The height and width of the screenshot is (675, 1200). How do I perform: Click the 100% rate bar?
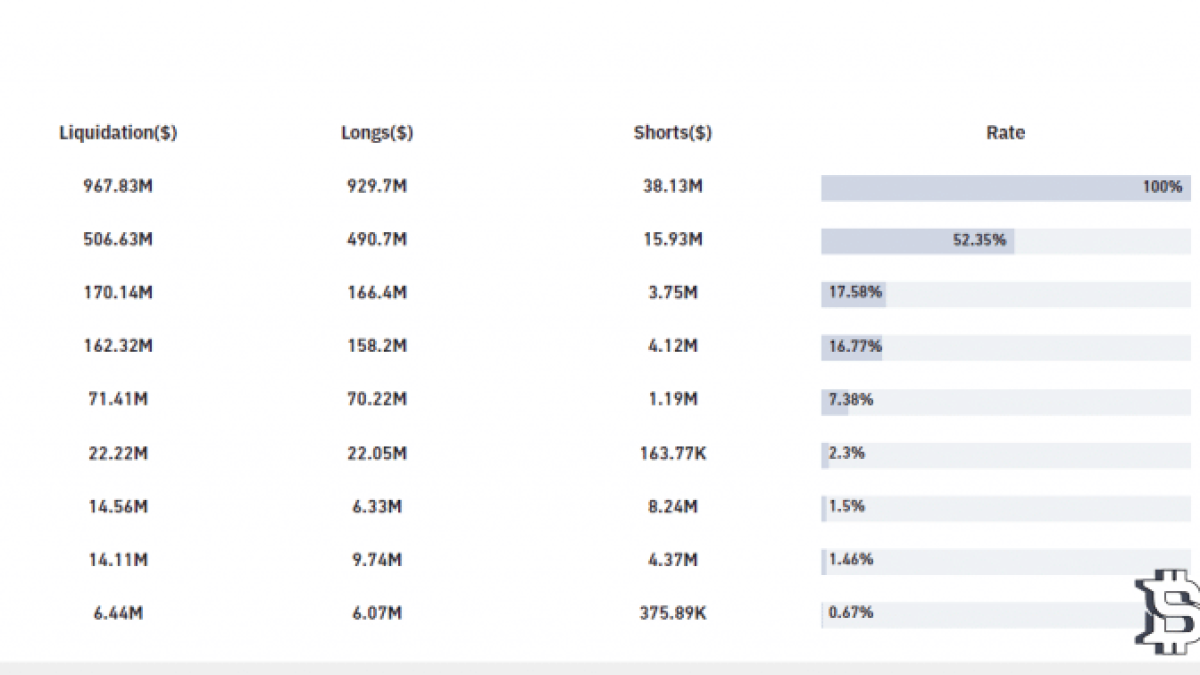1005,187
